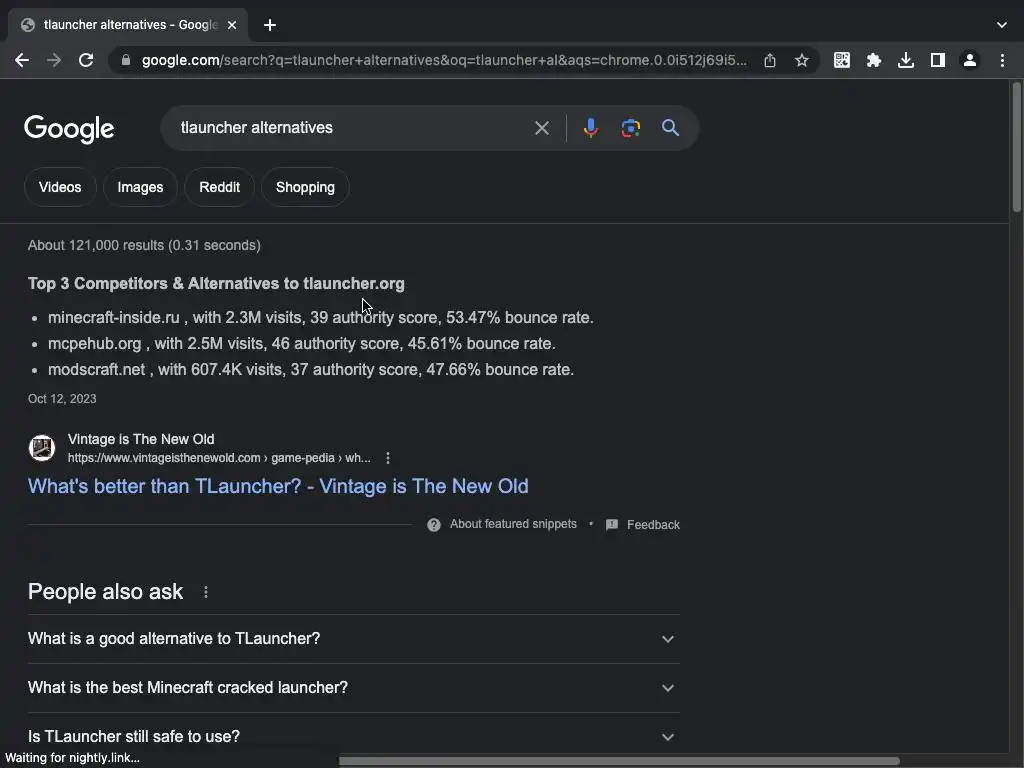Open the Extensions puzzle menu
This screenshot has height=768, width=1024.
[x=874, y=60]
